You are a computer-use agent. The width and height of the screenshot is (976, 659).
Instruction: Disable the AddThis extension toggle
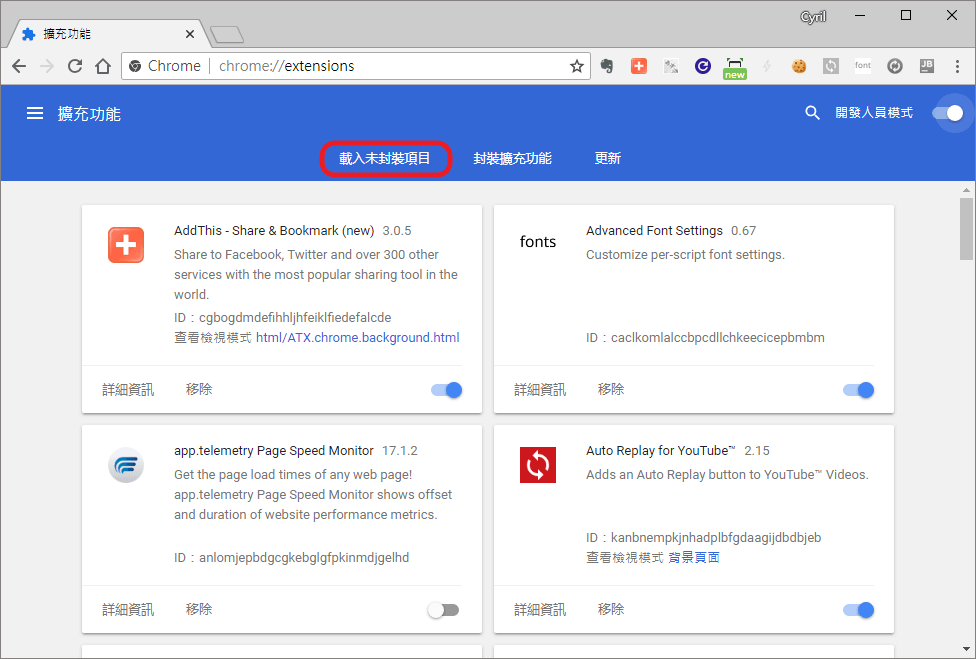(x=446, y=390)
